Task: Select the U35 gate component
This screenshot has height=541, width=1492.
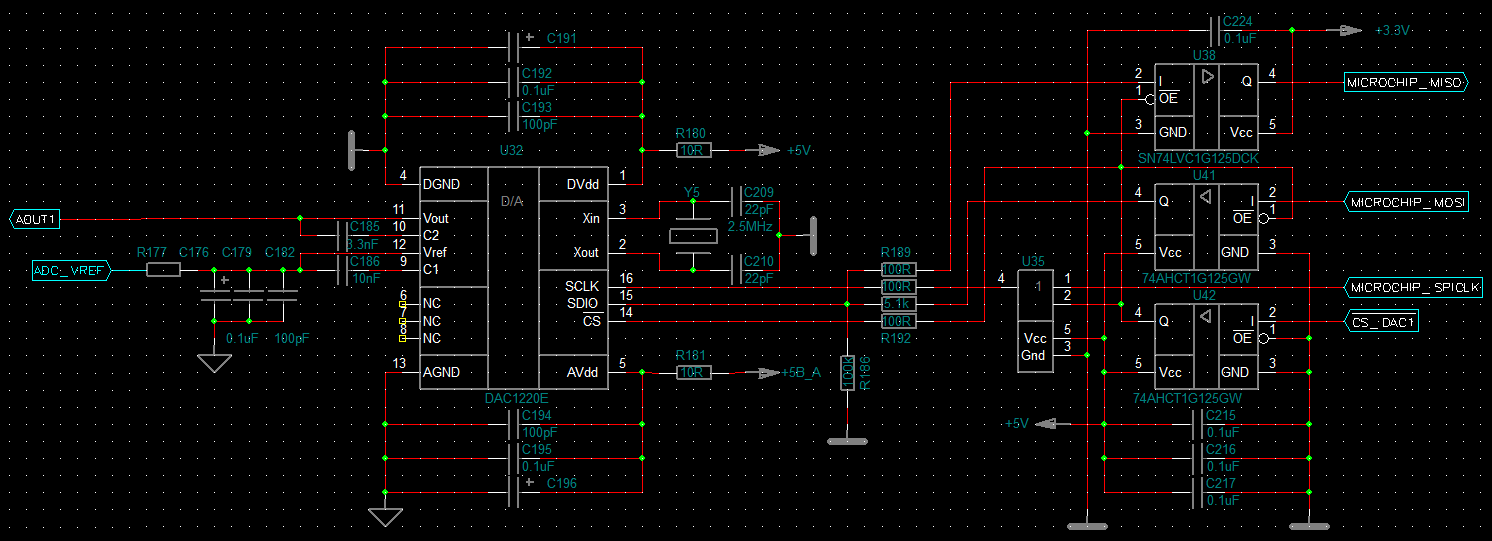Action: (x=1036, y=321)
